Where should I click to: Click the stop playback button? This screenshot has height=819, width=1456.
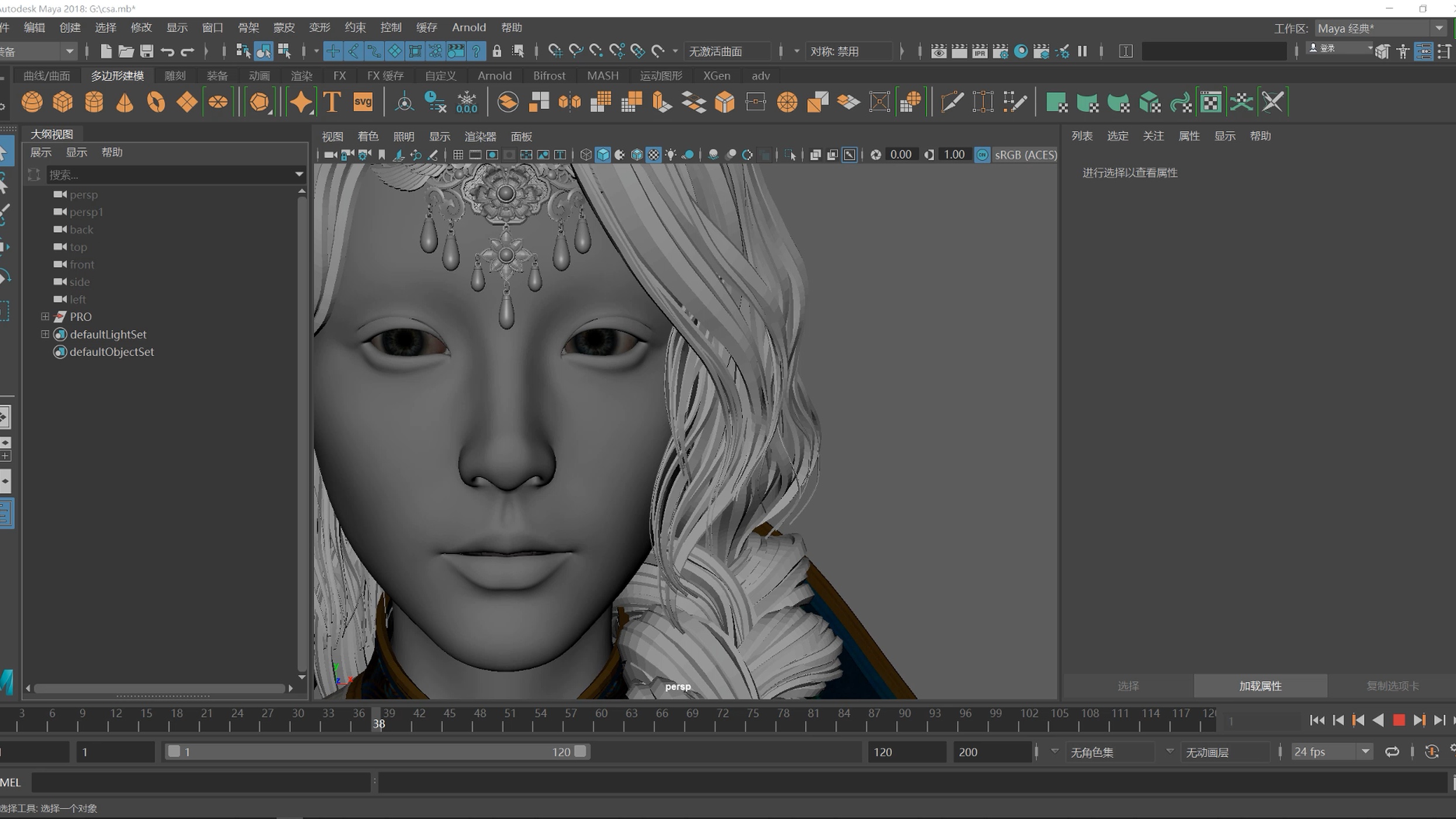point(1399,720)
